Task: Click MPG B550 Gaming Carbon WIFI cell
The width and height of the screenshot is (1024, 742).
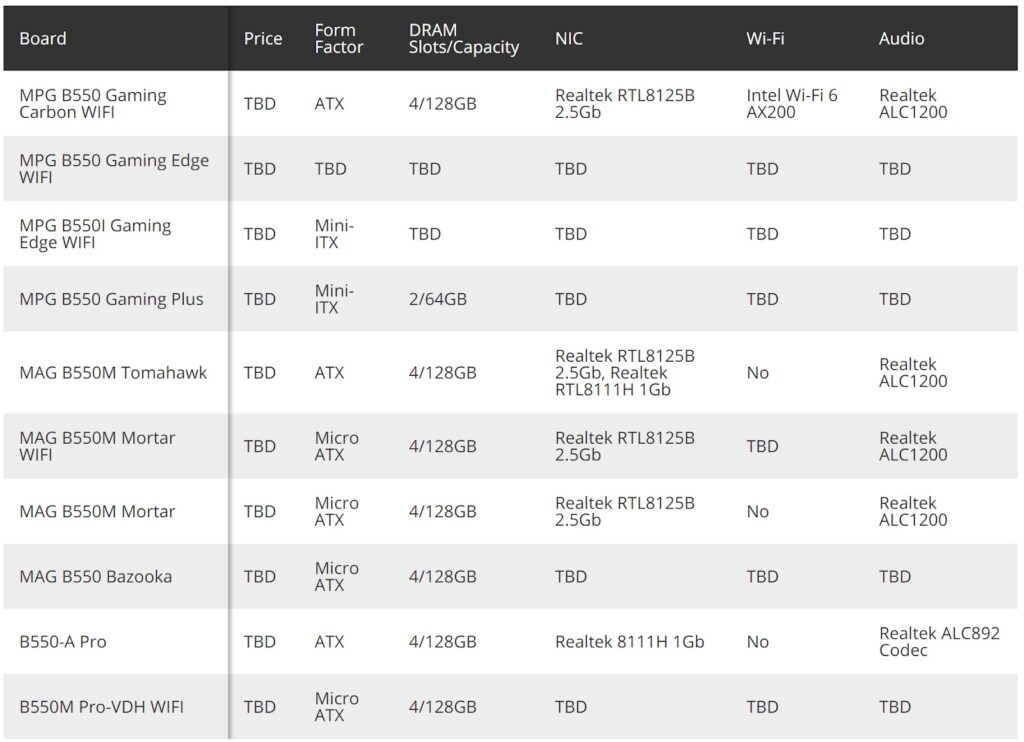Action: point(93,104)
